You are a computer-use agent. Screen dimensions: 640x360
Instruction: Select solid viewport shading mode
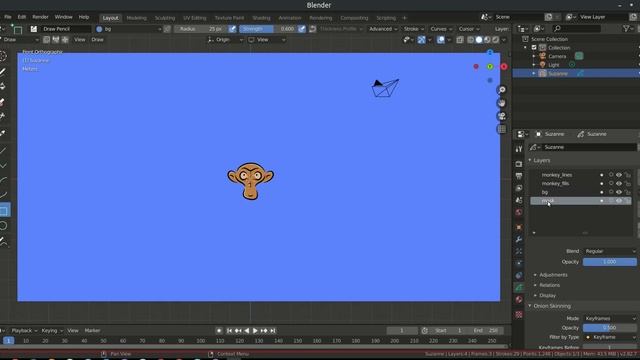coord(479,40)
